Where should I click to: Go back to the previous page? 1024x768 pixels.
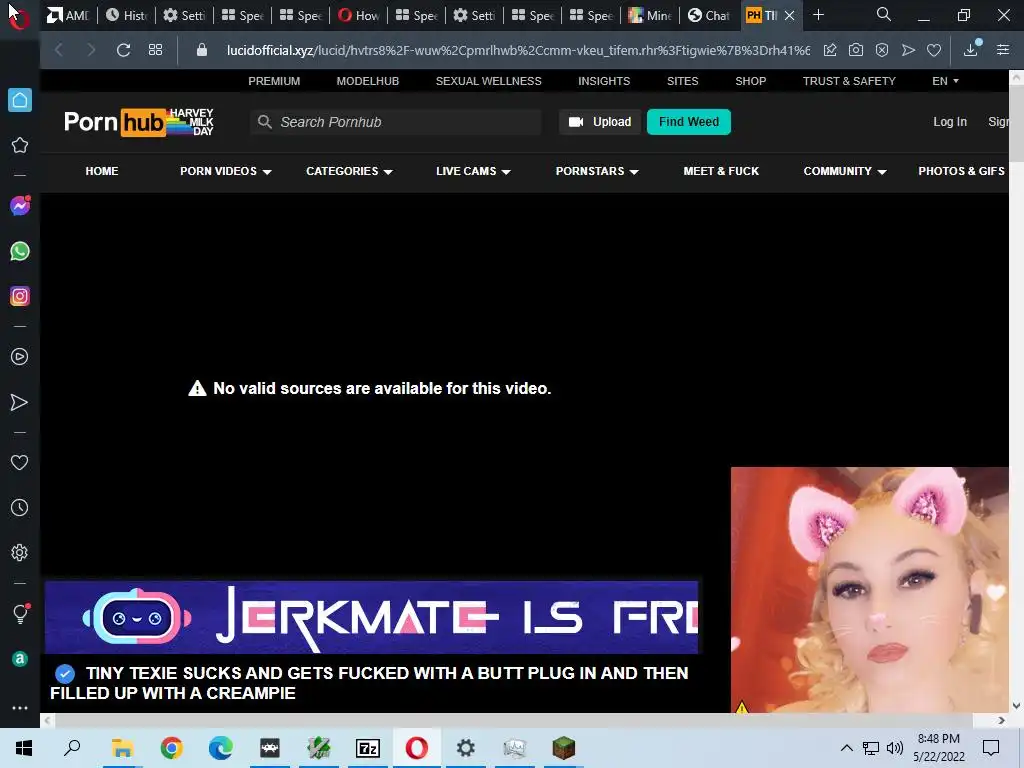59,50
